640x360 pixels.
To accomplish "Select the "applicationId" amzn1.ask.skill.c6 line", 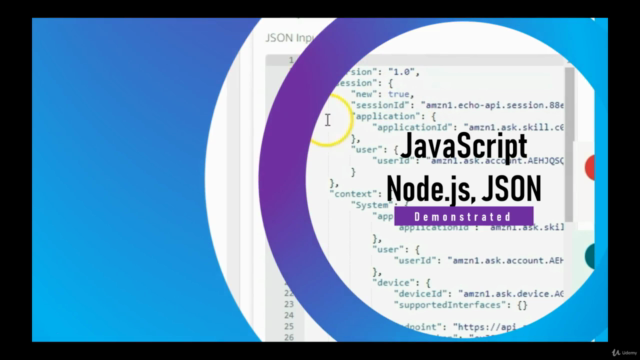I will [x=468, y=127].
